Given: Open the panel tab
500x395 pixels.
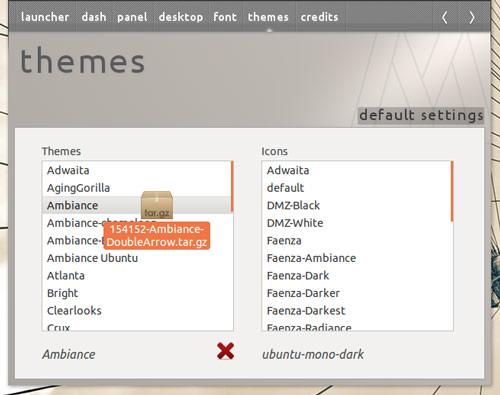Looking at the screenshot, I should click(x=132, y=17).
